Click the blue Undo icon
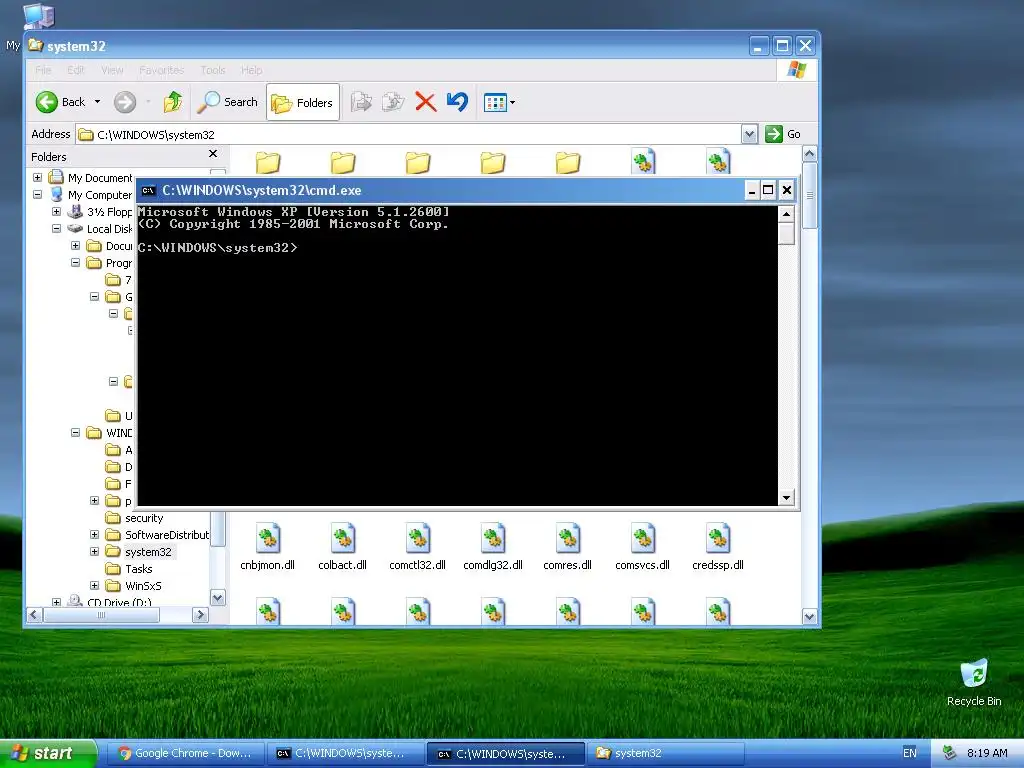The width and height of the screenshot is (1024, 768). point(457,102)
